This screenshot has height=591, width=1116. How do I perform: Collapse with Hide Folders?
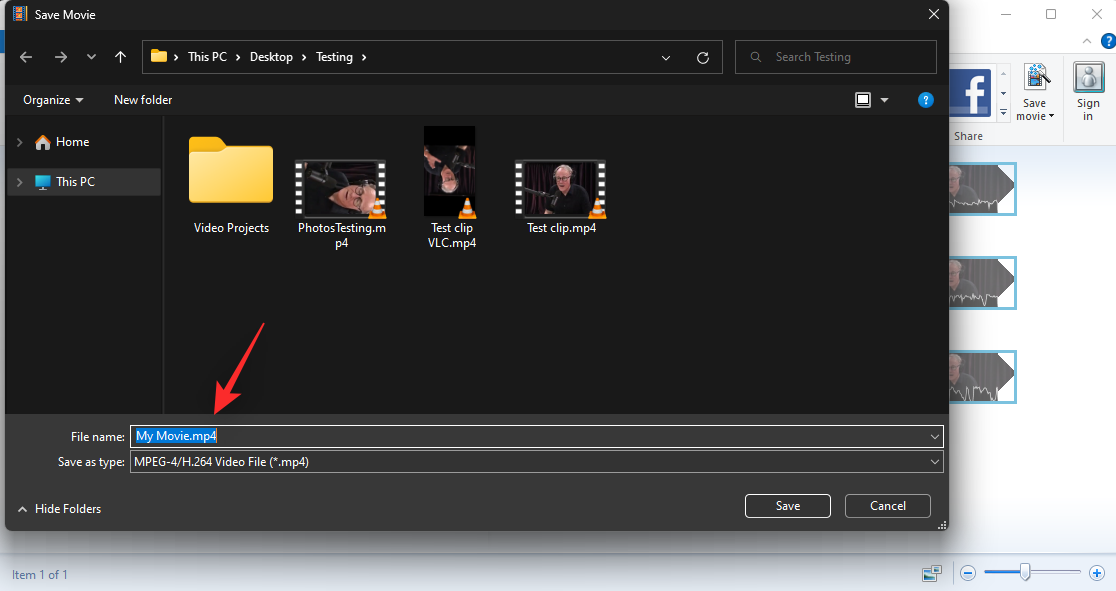(x=59, y=509)
